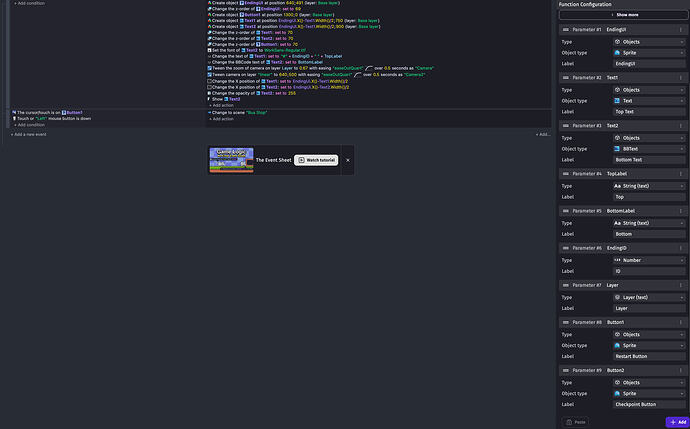The height and width of the screenshot is (429, 690).
Task: Open The Event Sheet tutorial thumbnail
Action: 231,160
